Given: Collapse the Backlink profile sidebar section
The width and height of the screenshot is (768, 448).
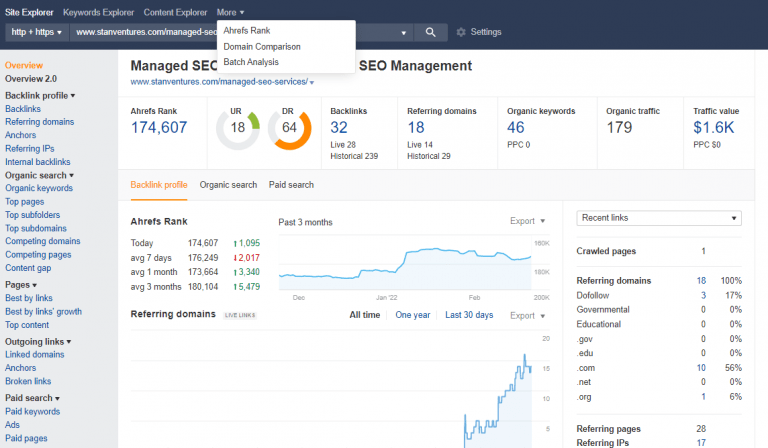Looking at the screenshot, I should pyautogui.click(x=40, y=95).
